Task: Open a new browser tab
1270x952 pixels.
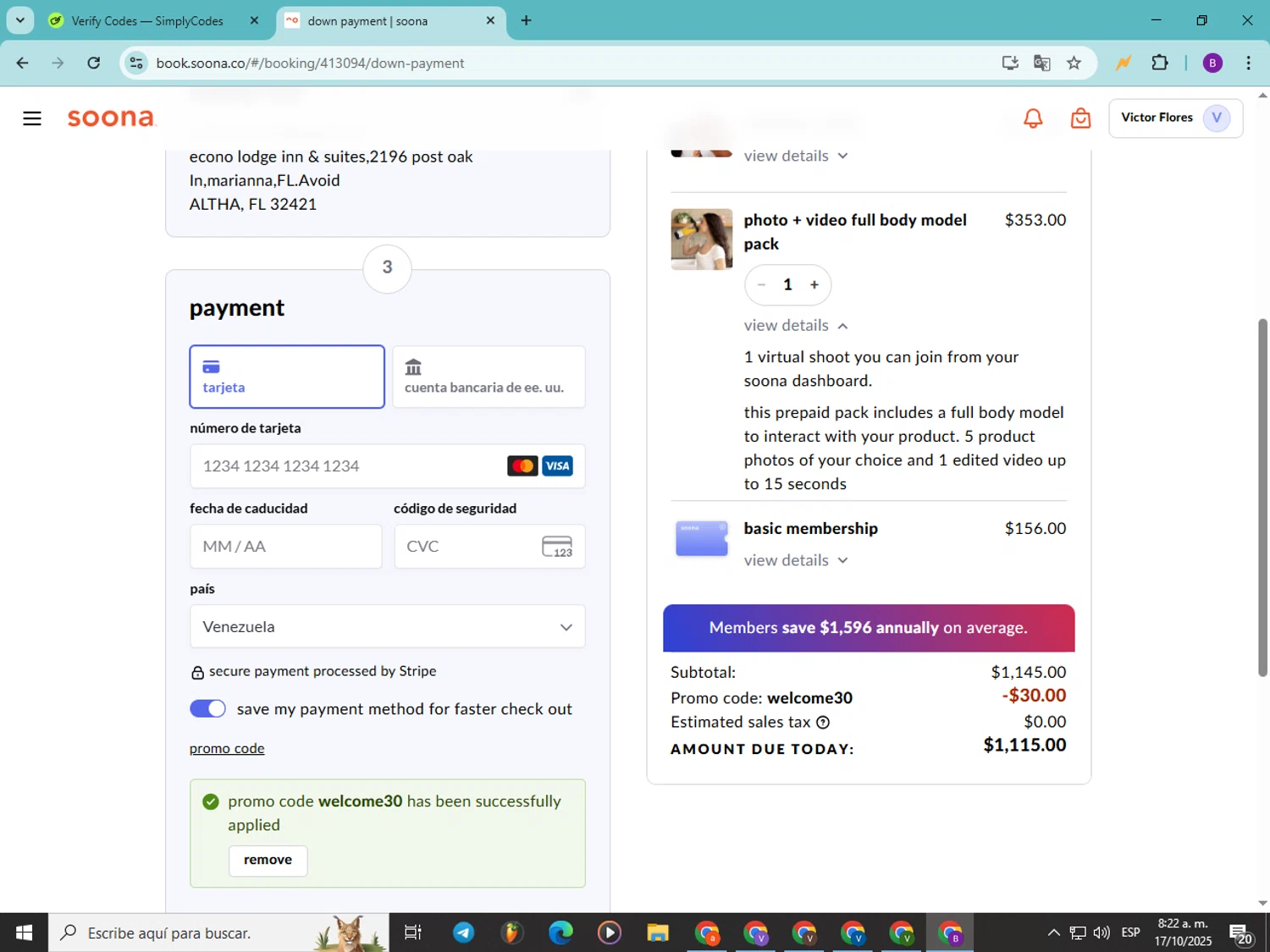Action: (527, 21)
